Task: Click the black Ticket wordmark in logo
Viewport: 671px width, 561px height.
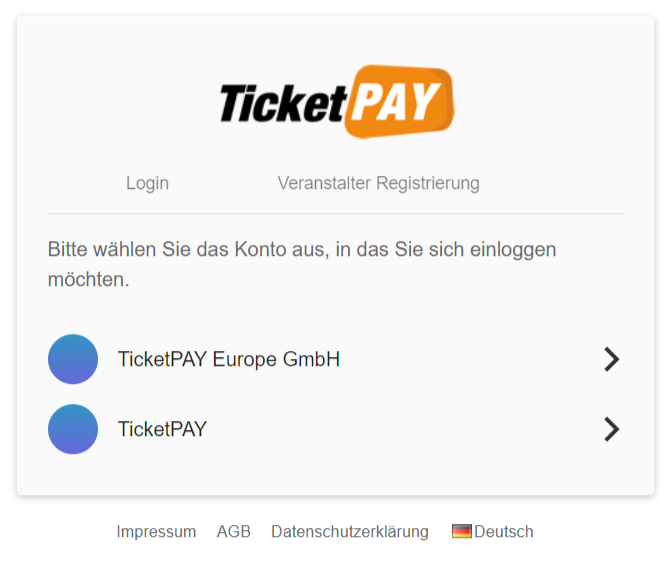Action: pyautogui.click(x=282, y=103)
